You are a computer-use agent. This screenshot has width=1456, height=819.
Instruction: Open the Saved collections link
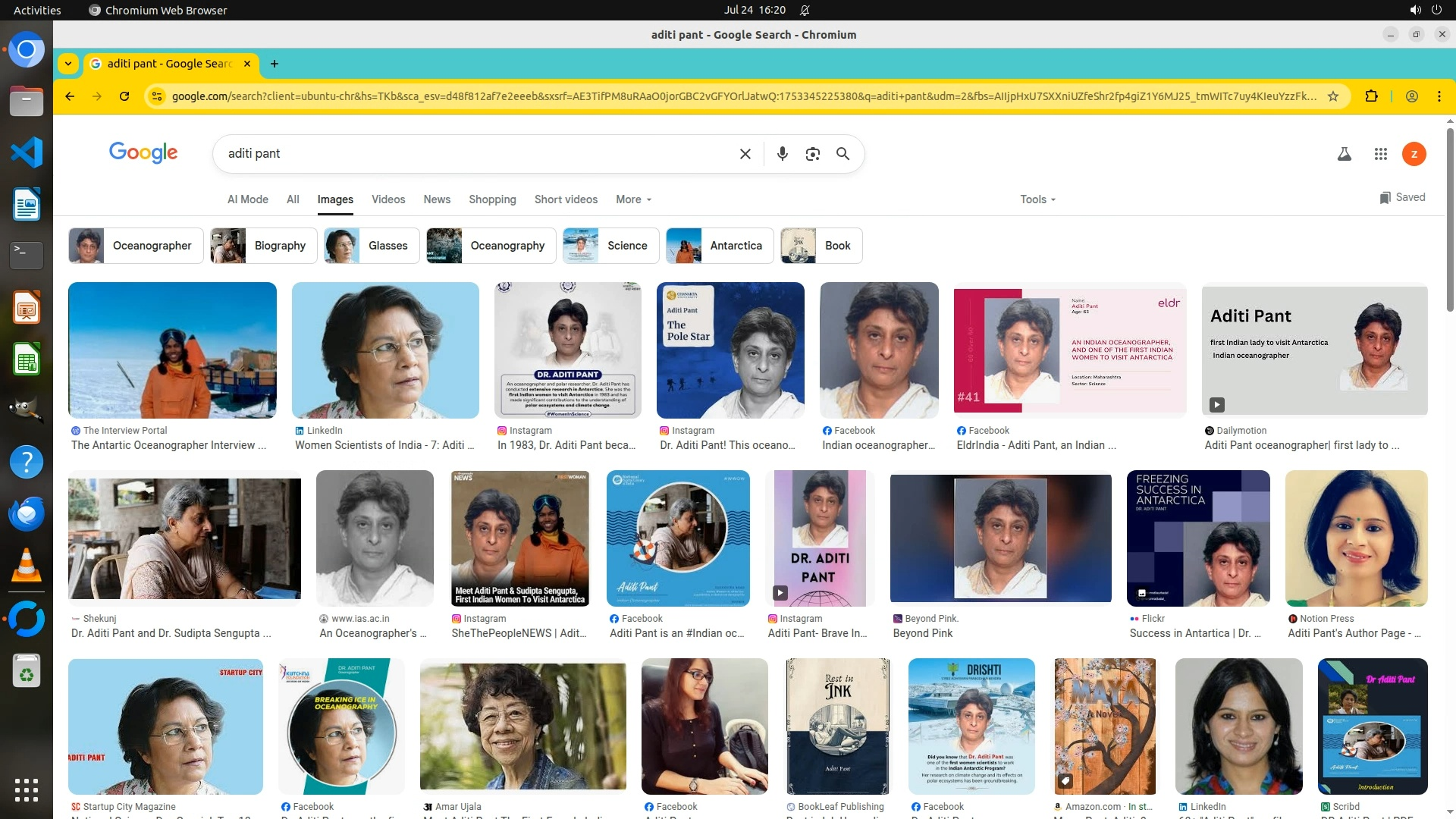tap(1402, 197)
